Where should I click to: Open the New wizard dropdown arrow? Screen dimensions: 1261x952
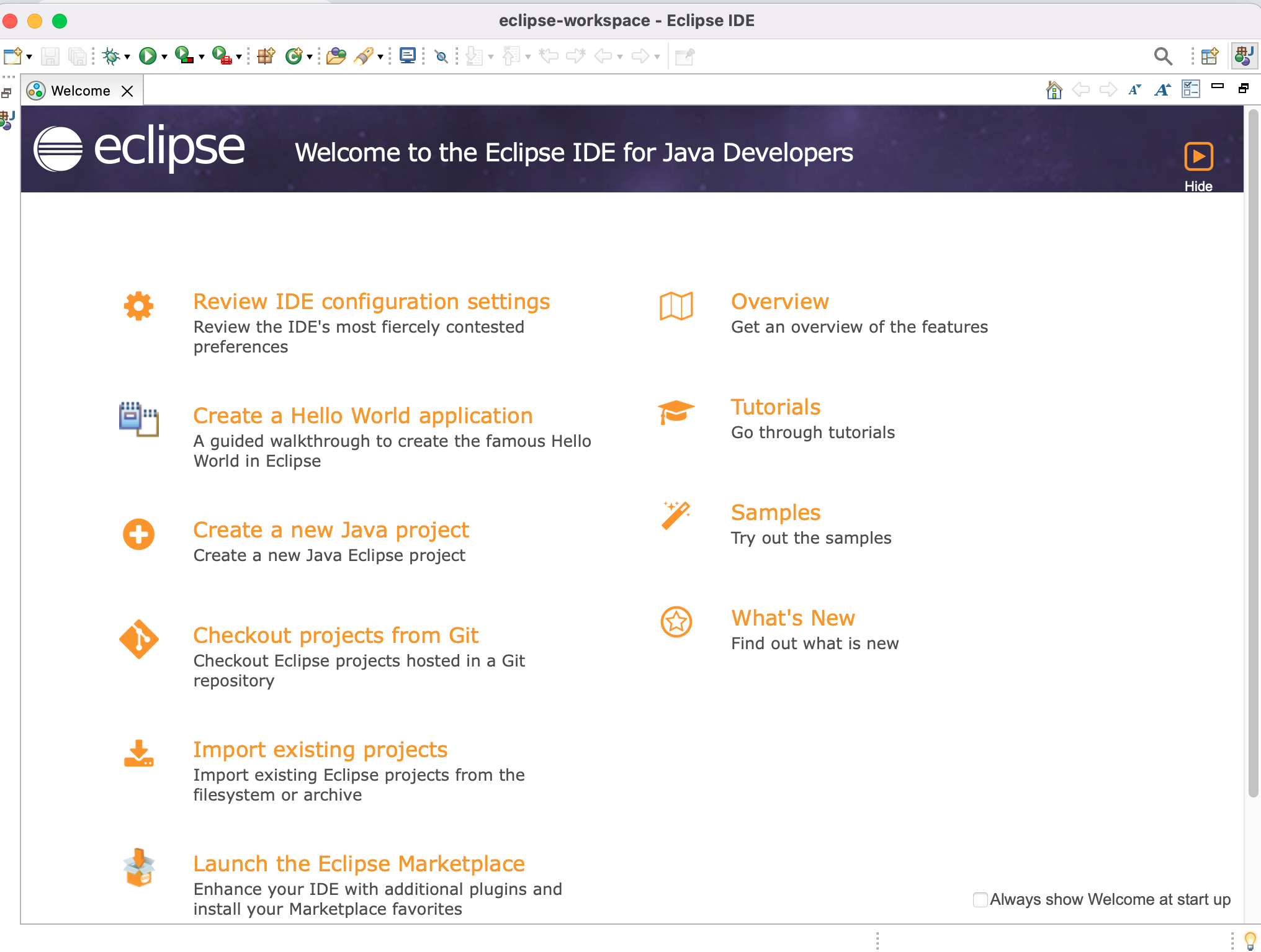[x=29, y=57]
